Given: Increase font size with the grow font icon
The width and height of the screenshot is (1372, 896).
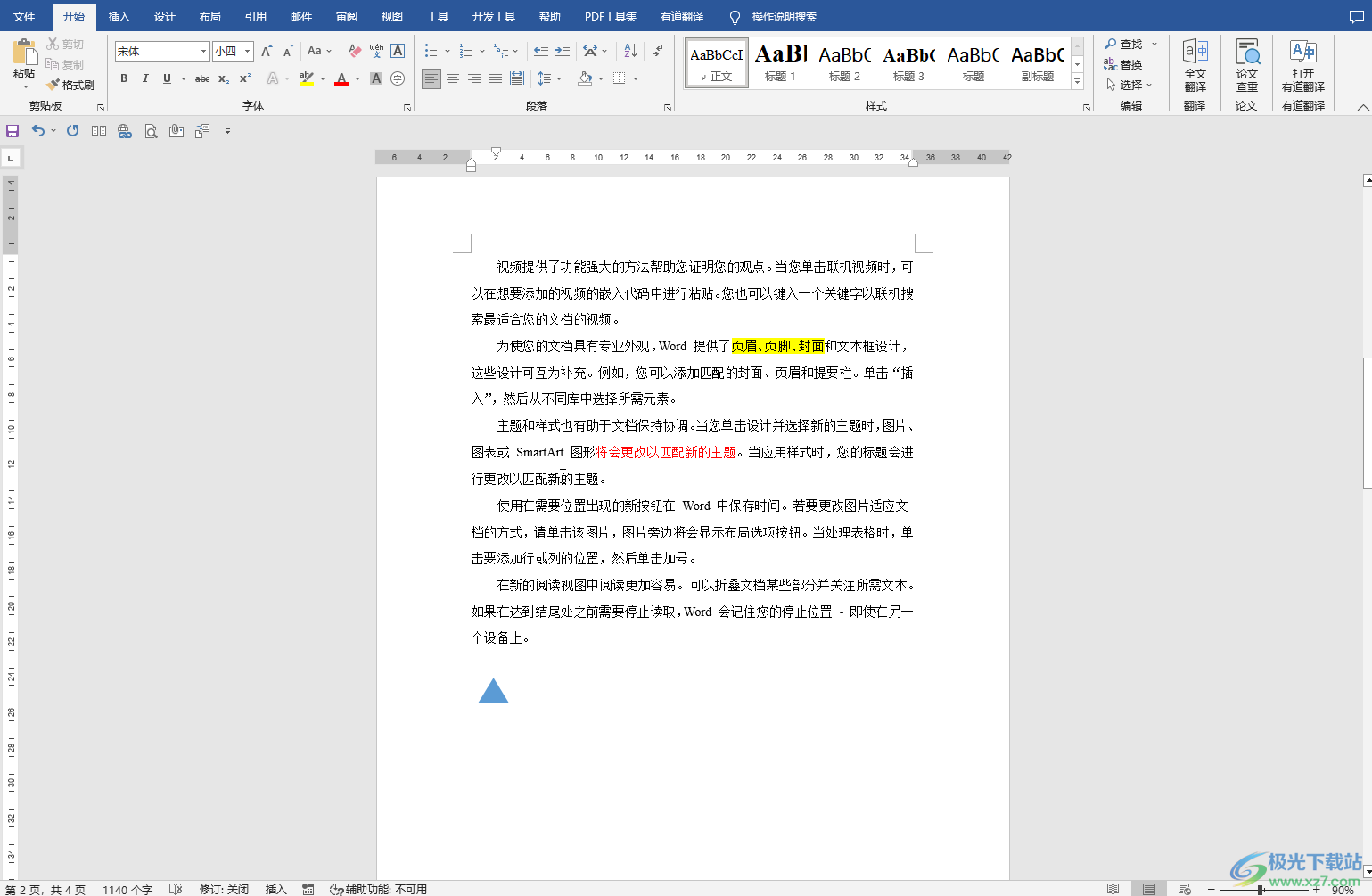Looking at the screenshot, I should (x=267, y=51).
